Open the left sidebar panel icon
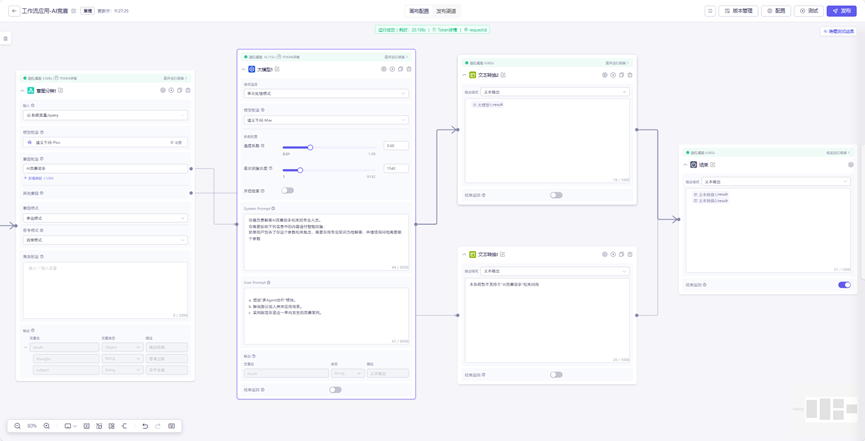The height and width of the screenshot is (441, 865). 5,38
